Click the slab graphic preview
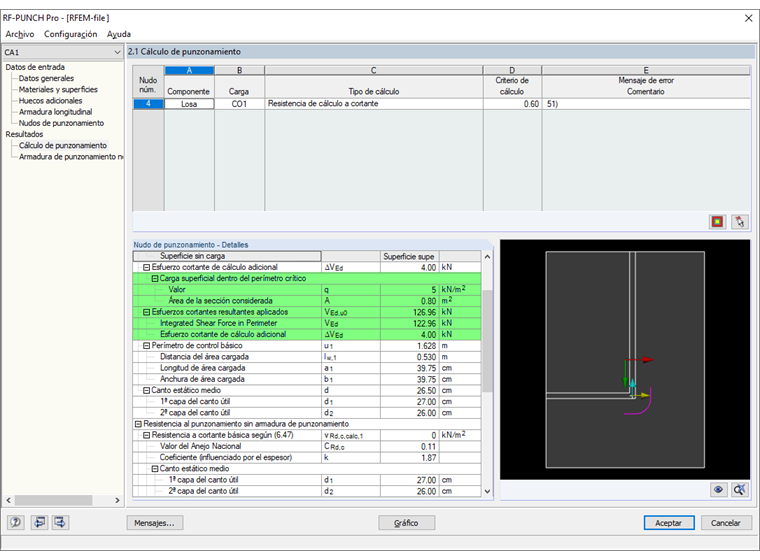The height and width of the screenshot is (560, 760). click(625, 359)
